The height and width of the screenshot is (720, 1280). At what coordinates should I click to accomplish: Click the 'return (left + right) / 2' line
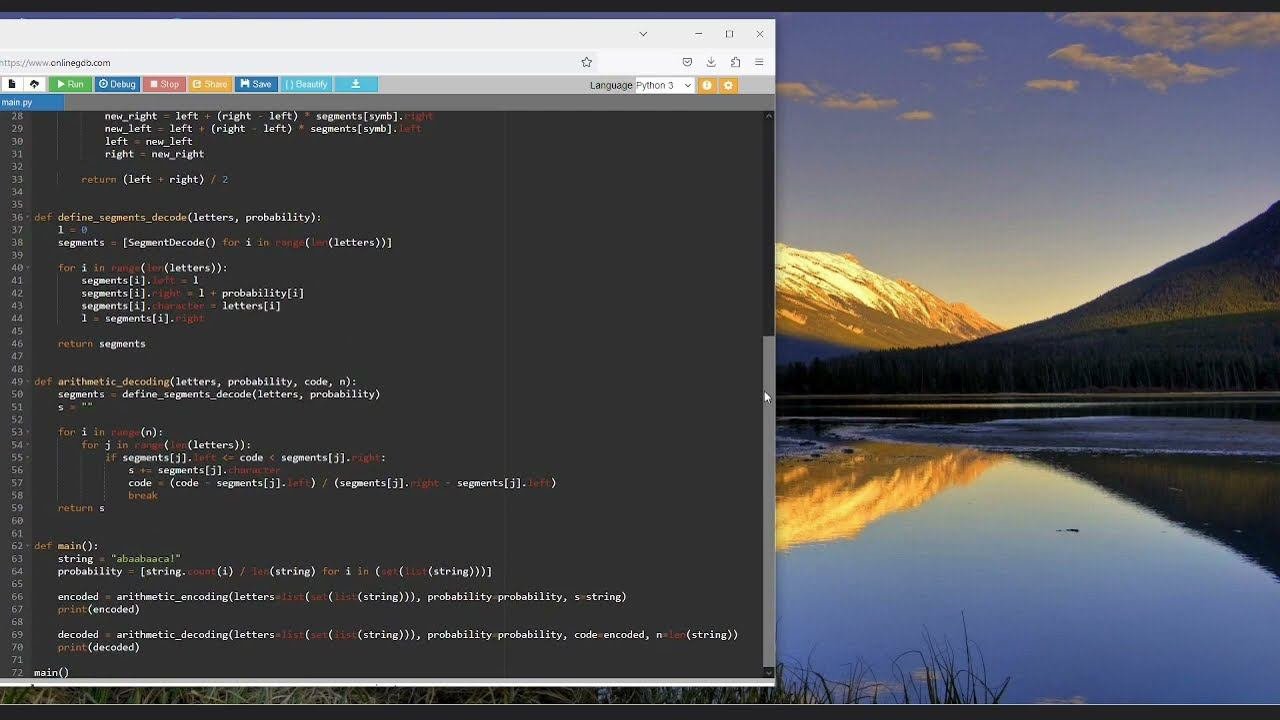pos(155,179)
